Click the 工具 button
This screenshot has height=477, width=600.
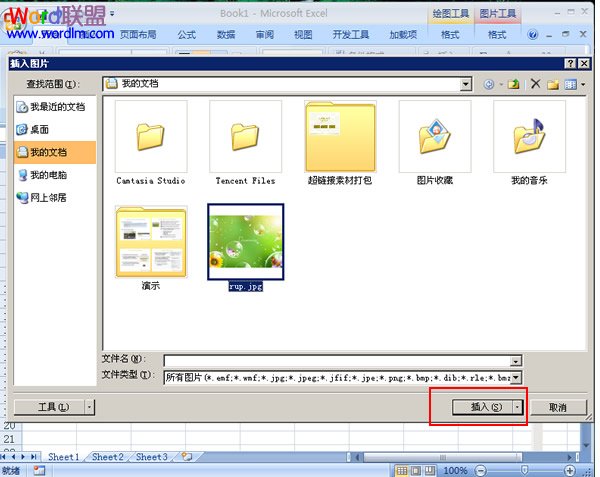50,407
